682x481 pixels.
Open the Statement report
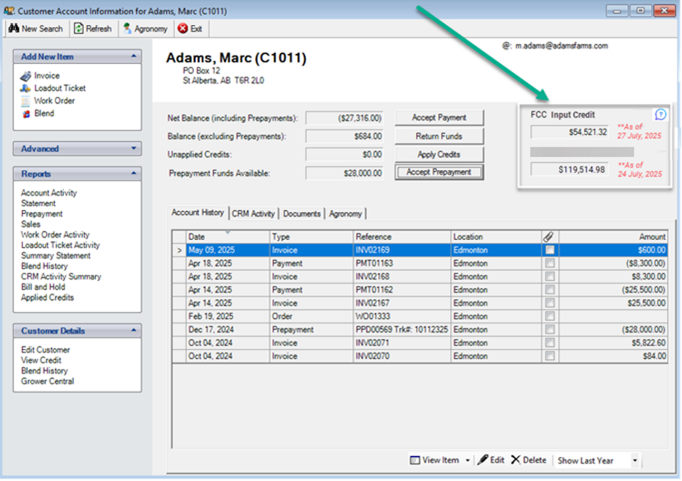38,203
